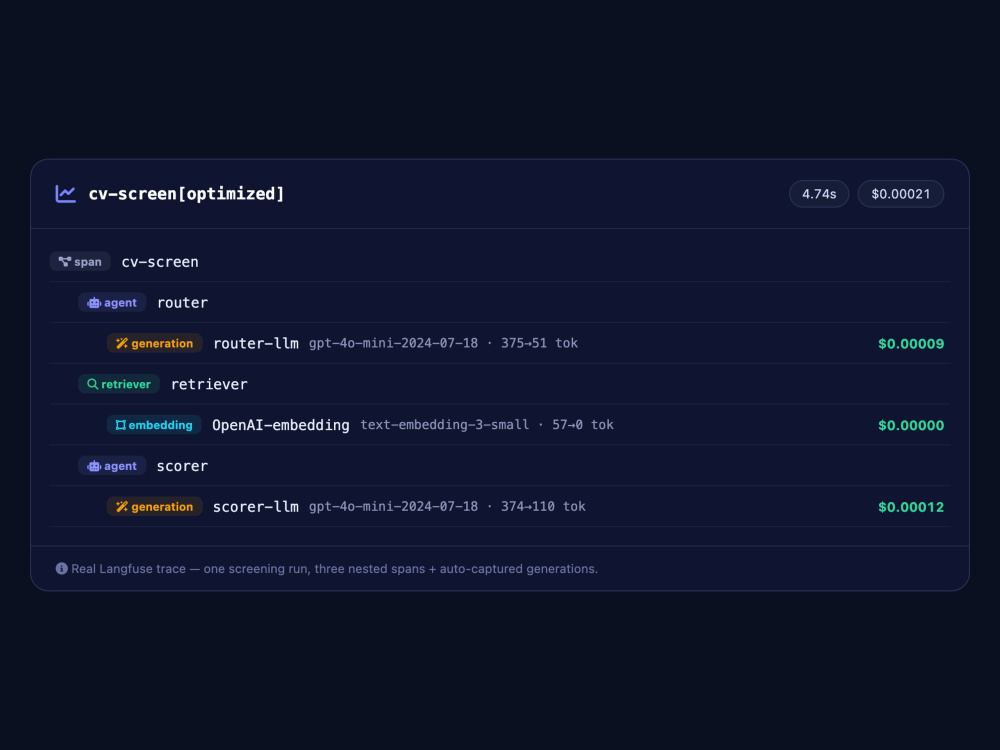Open the retriever row name
This screenshot has width=1000, height=750.
pyautogui.click(x=209, y=384)
